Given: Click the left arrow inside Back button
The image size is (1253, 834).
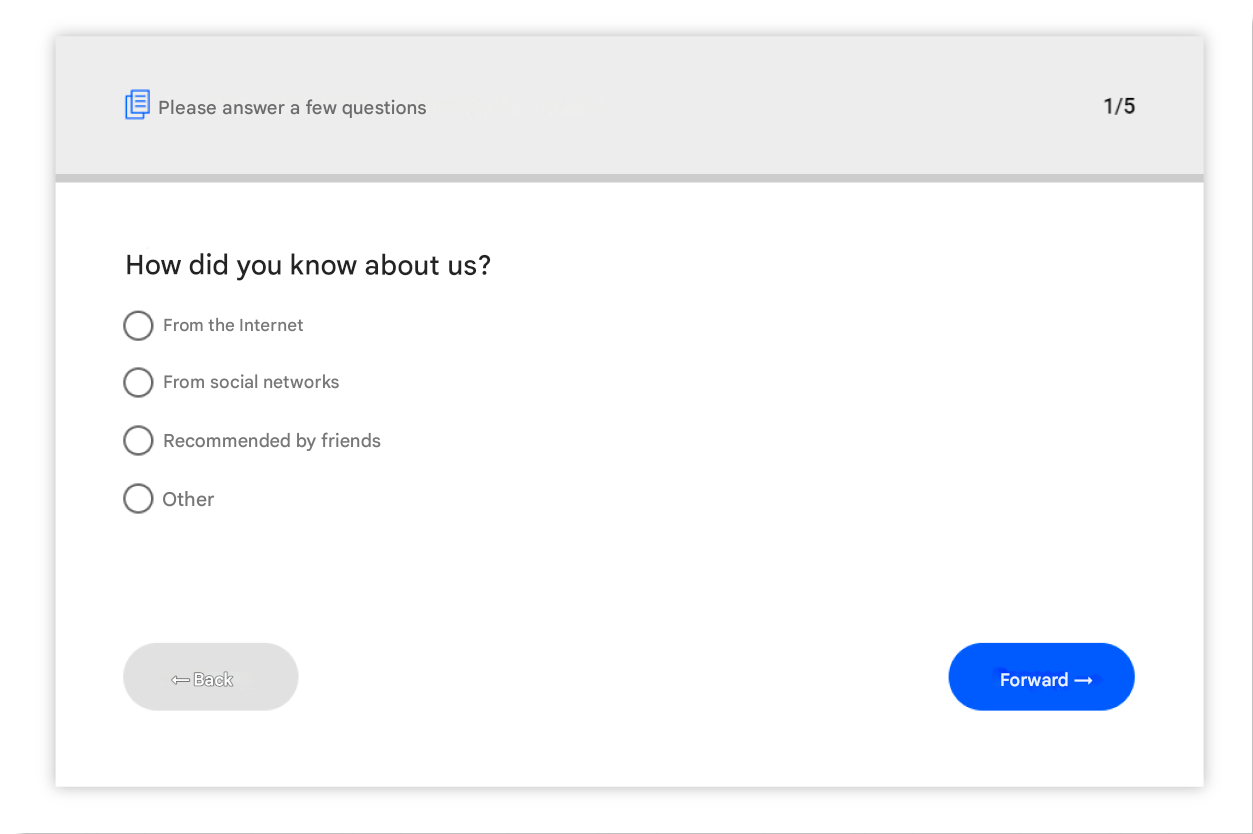Looking at the screenshot, I should pos(180,680).
